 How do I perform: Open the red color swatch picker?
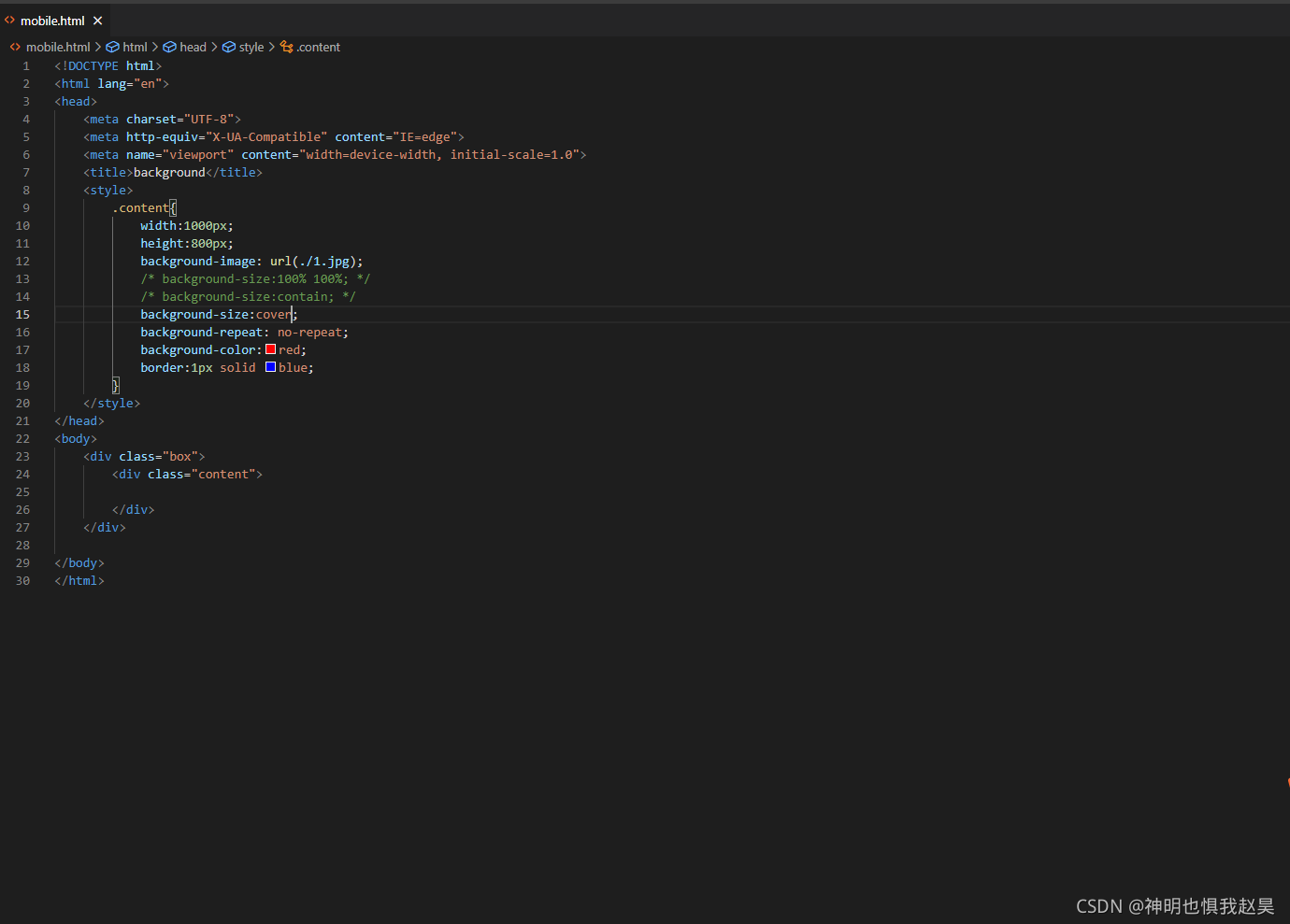pyautogui.click(x=270, y=349)
